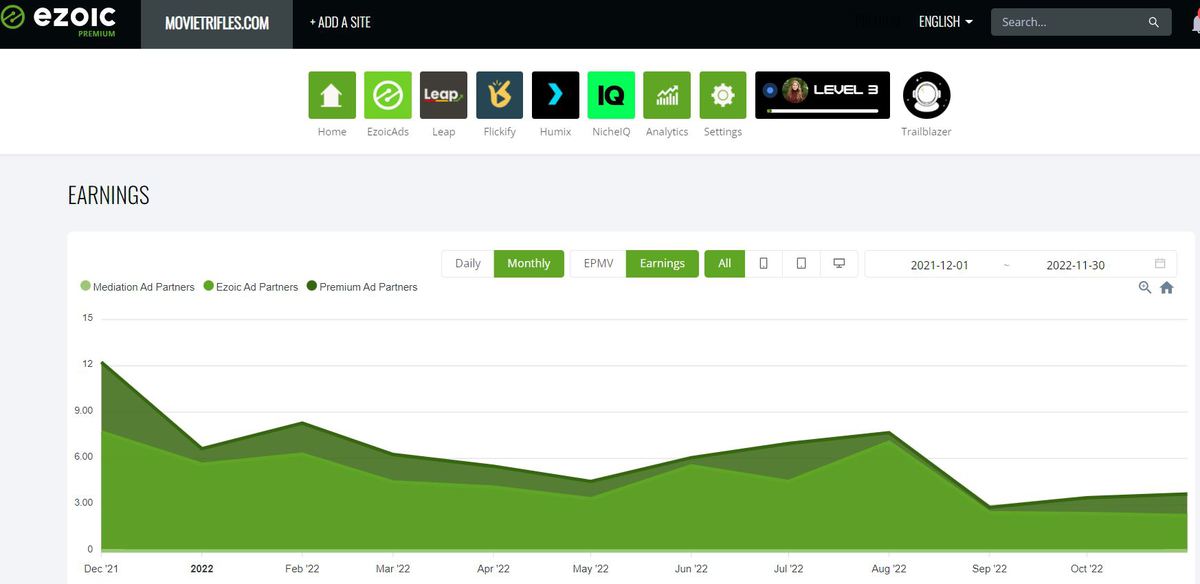Click the 3.00 value on the y-axis

pos(83,502)
